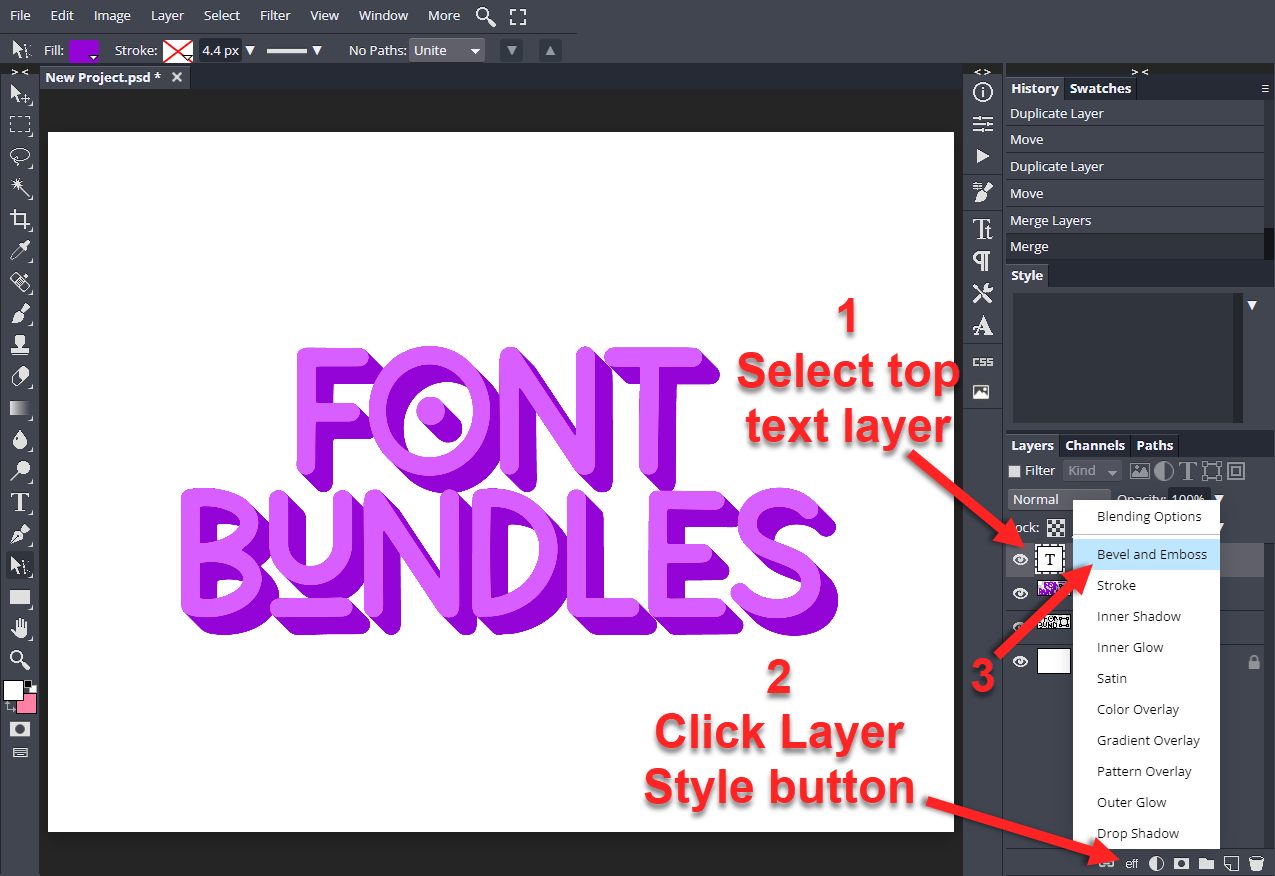Click the eff layer style button

1132,864
